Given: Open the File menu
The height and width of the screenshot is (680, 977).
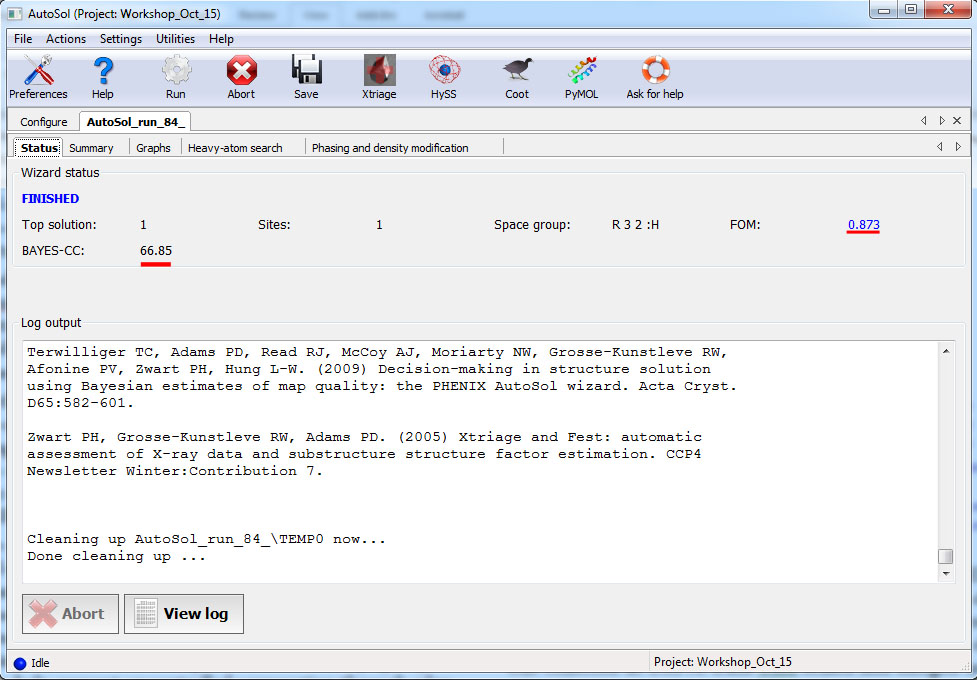Looking at the screenshot, I should point(23,39).
